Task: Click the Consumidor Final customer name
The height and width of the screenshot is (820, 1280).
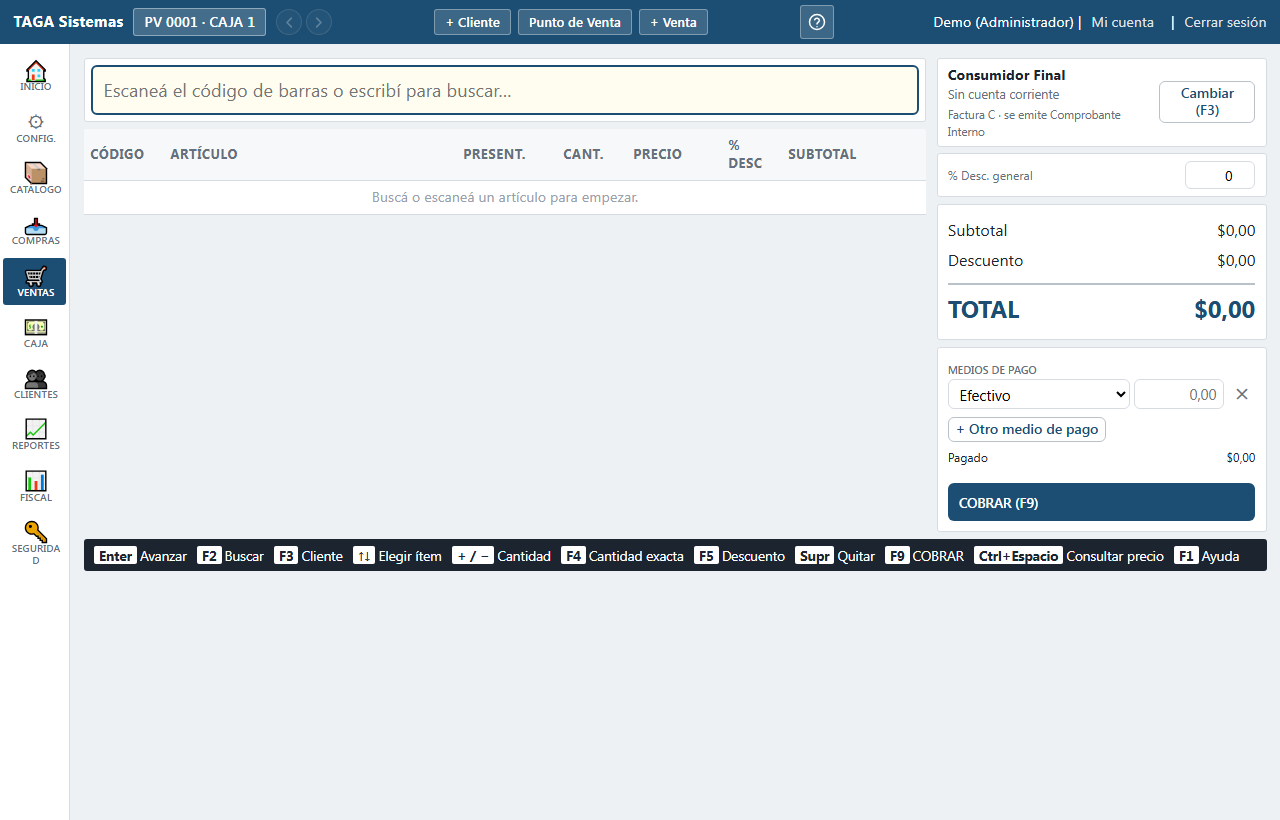Action: pos(1006,75)
